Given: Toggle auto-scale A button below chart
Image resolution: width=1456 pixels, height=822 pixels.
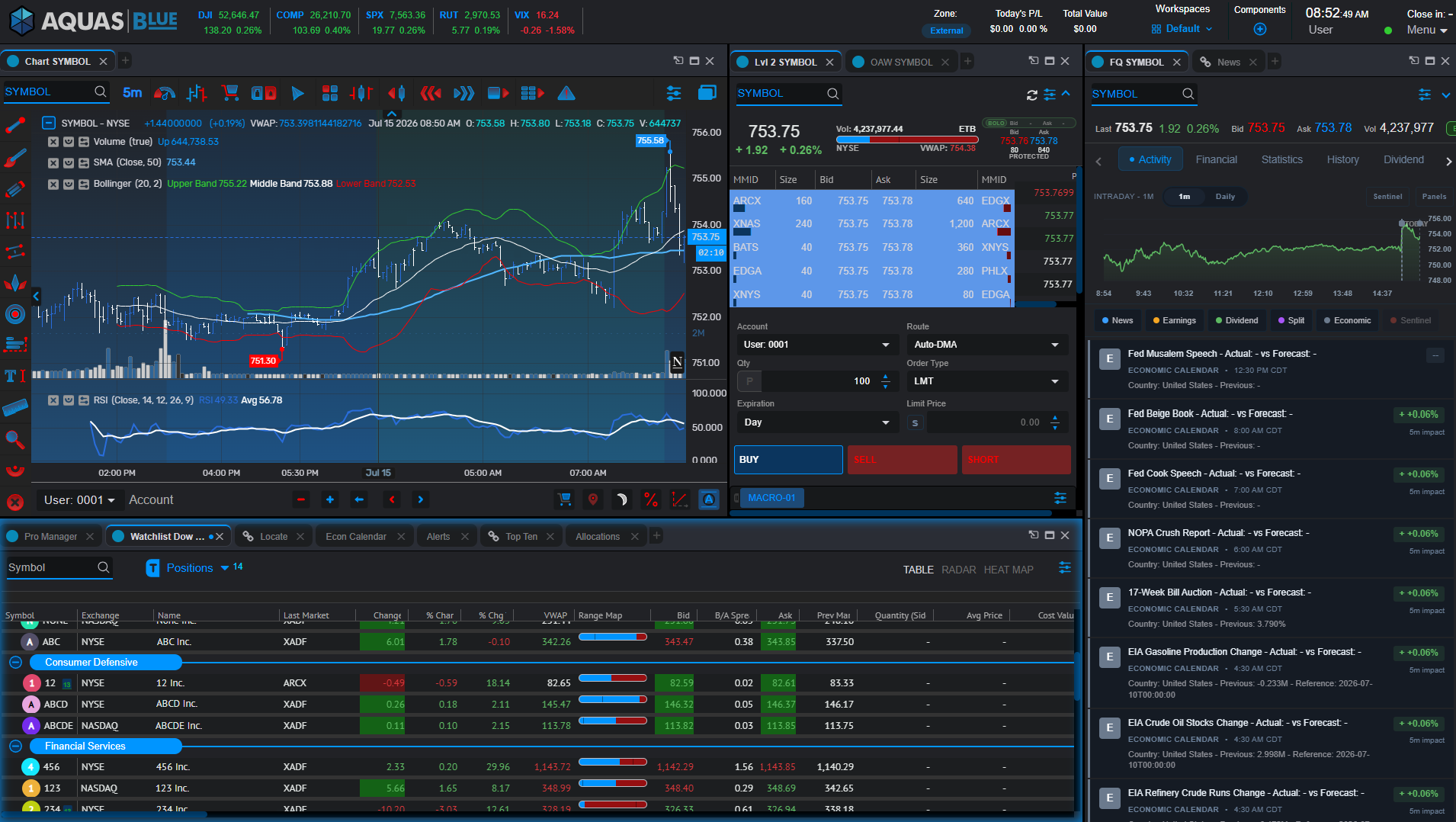Looking at the screenshot, I should click(x=709, y=499).
